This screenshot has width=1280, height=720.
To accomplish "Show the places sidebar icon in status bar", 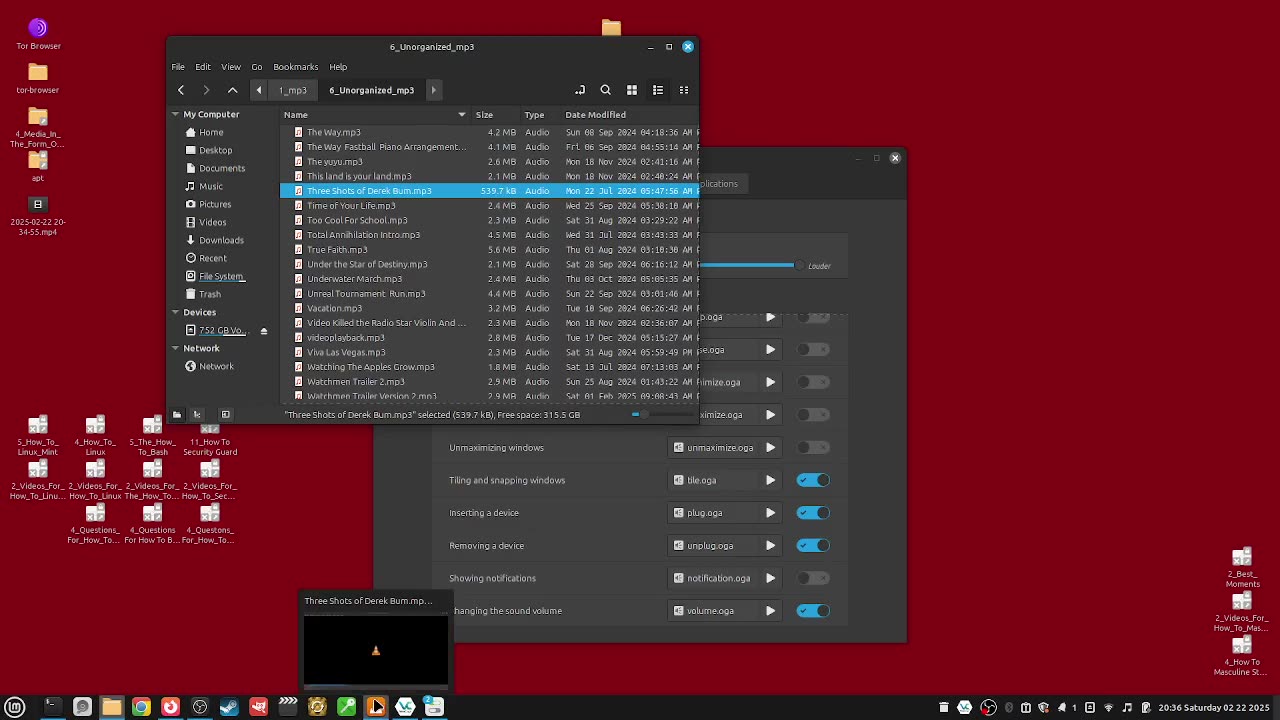I will point(177,414).
